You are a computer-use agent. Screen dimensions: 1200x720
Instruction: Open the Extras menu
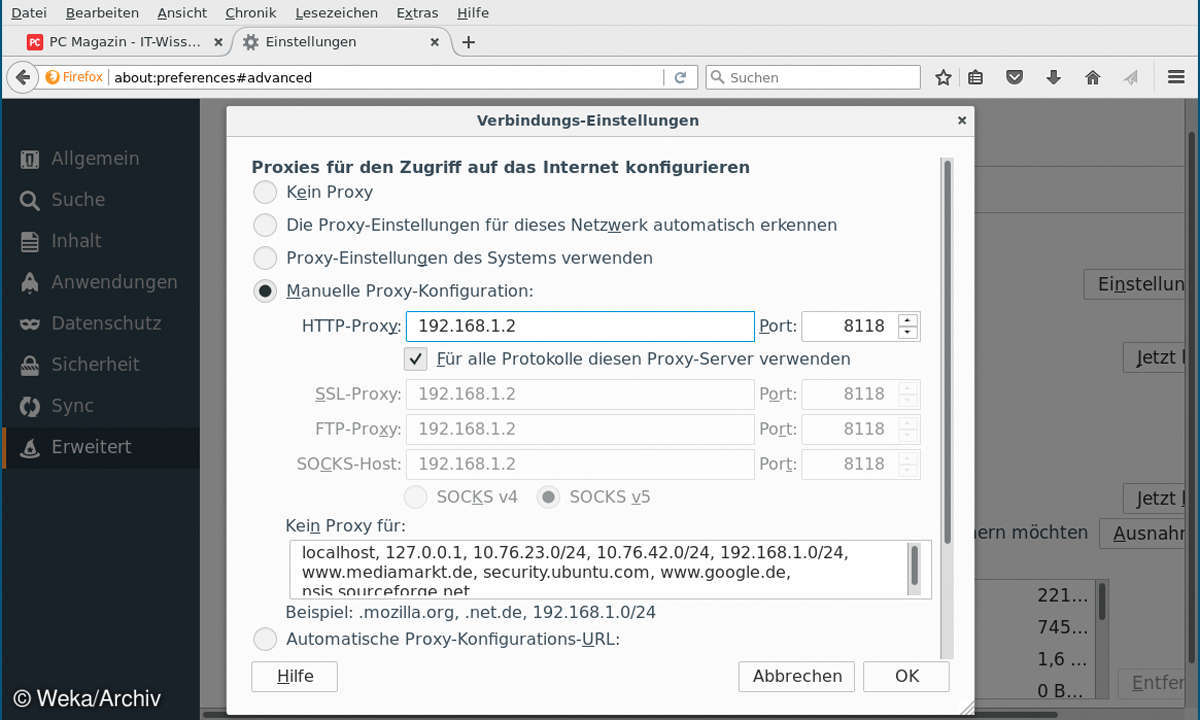(x=417, y=13)
